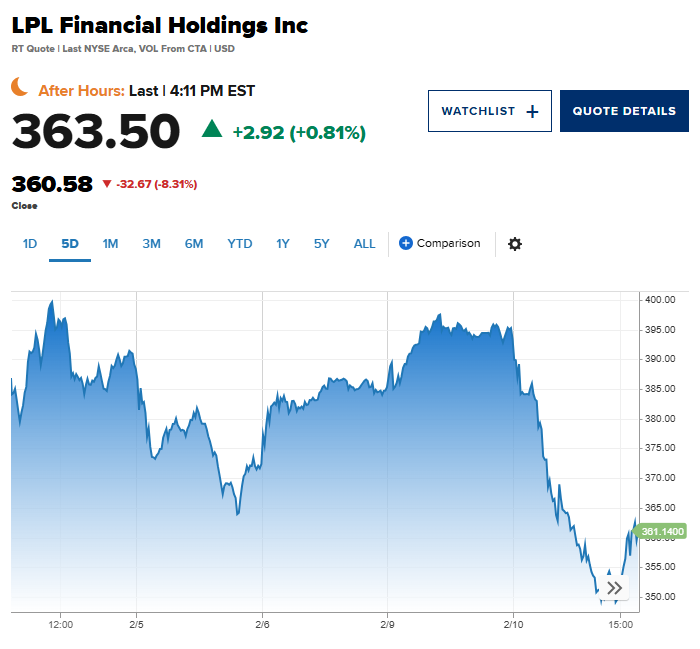Select the 5Y time range
The width and height of the screenshot is (700, 649).
pyautogui.click(x=322, y=243)
